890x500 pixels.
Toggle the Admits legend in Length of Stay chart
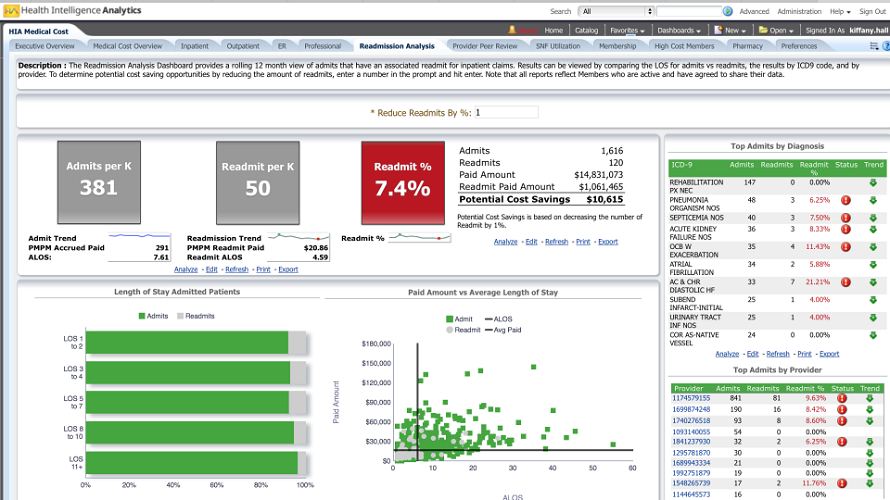point(153,316)
